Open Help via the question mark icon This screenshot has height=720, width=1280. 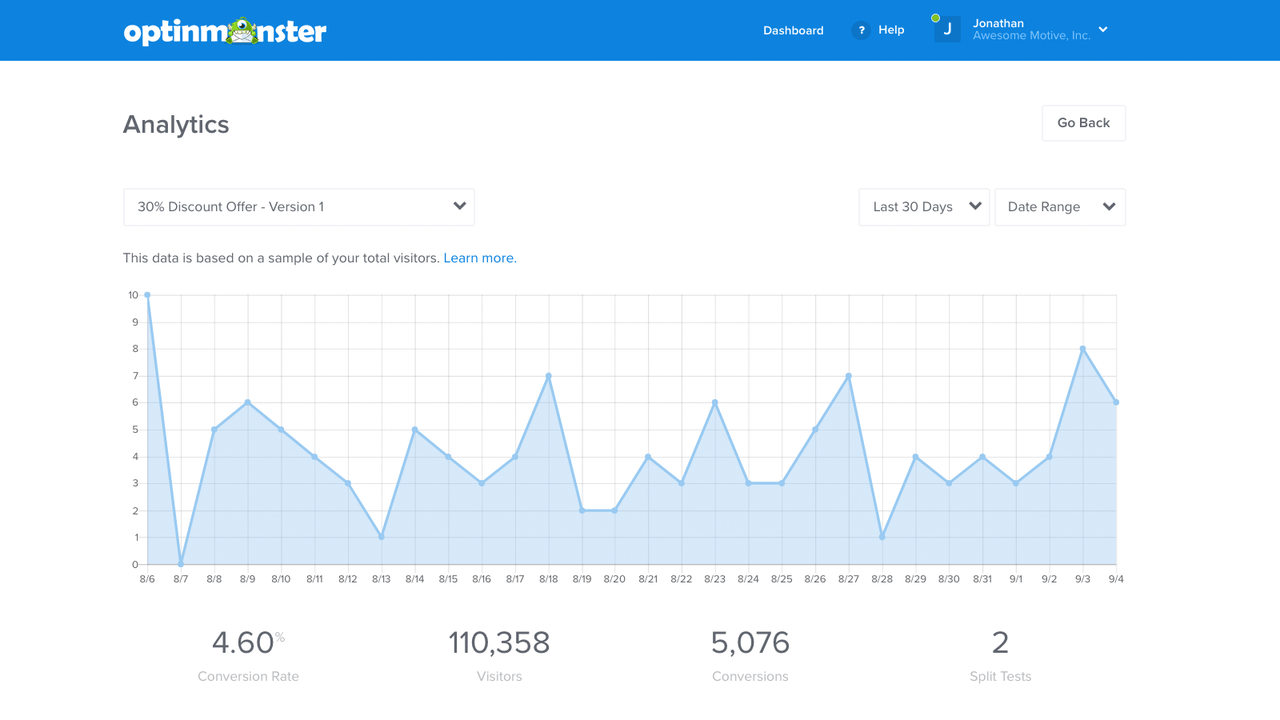[861, 30]
